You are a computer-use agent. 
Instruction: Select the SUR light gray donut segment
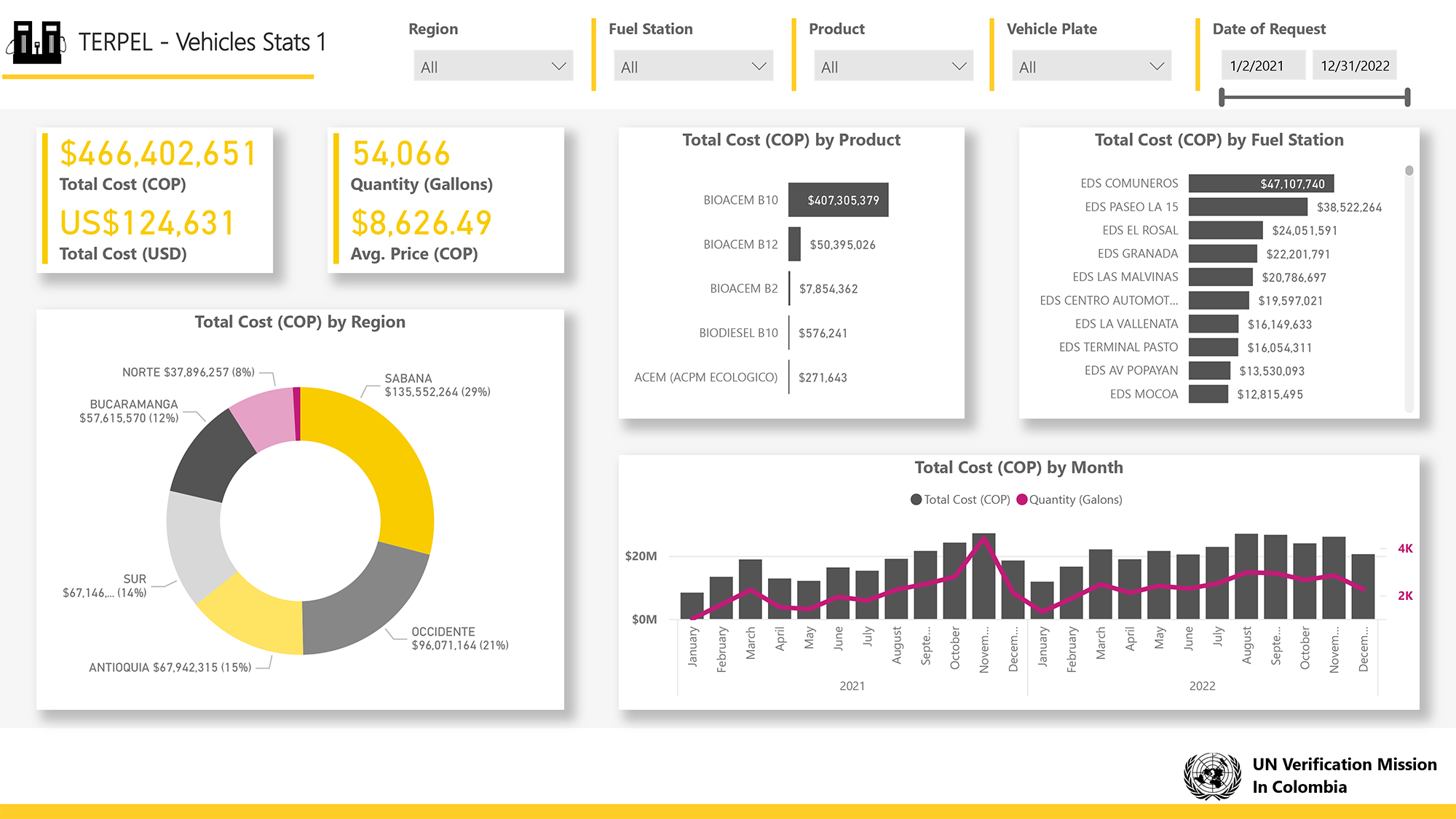(195, 542)
